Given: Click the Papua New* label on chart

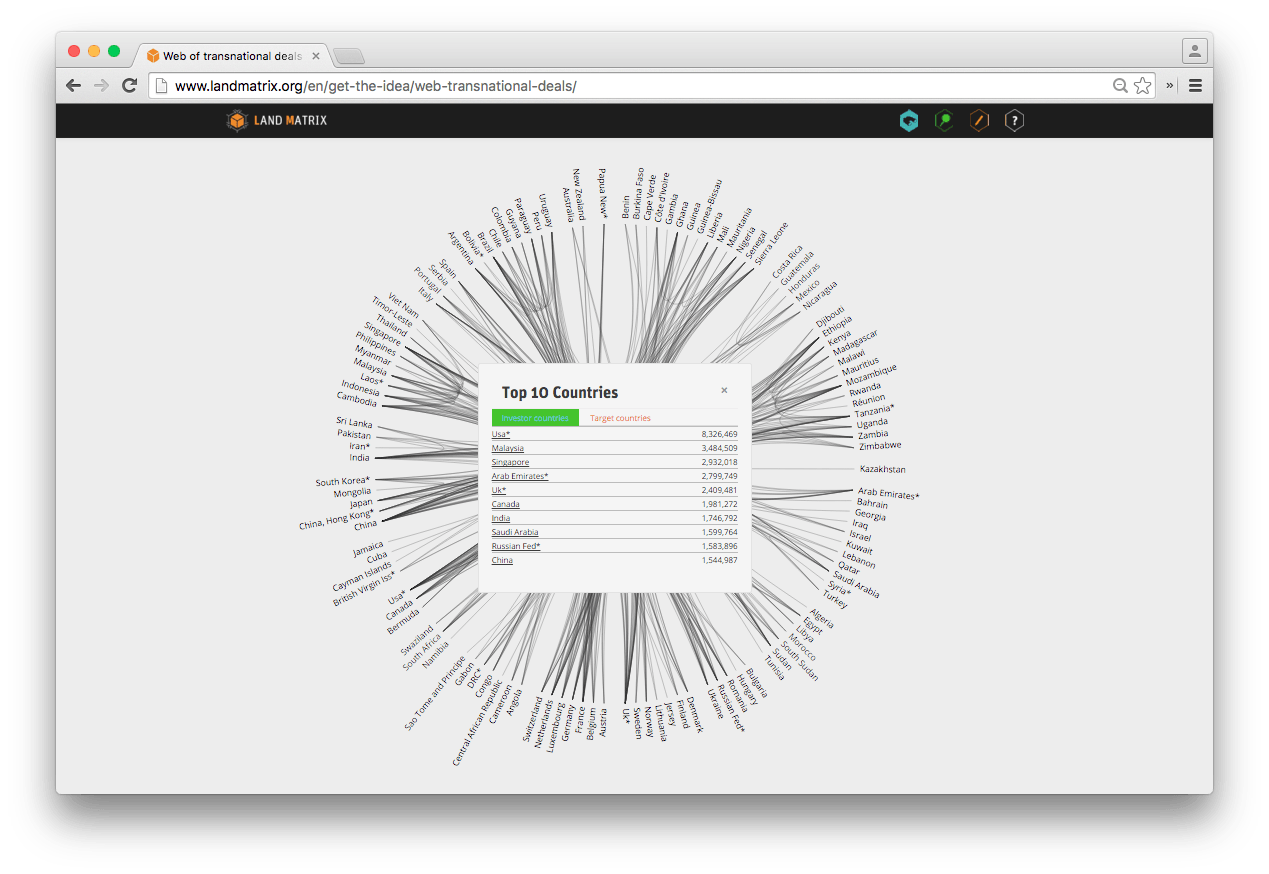Looking at the screenshot, I should (603, 192).
